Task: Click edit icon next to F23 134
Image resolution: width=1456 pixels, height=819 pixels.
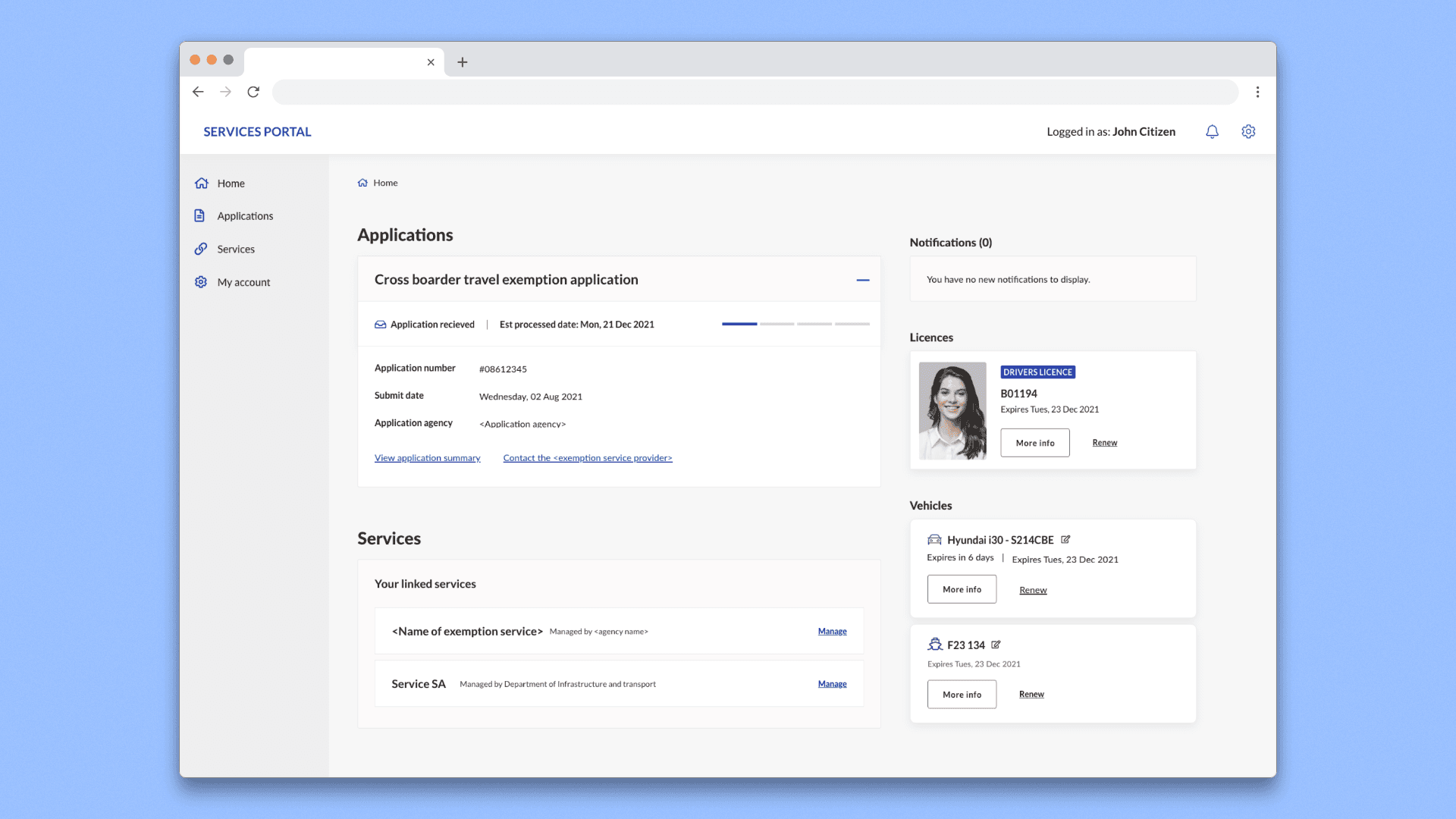Action: point(996,645)
